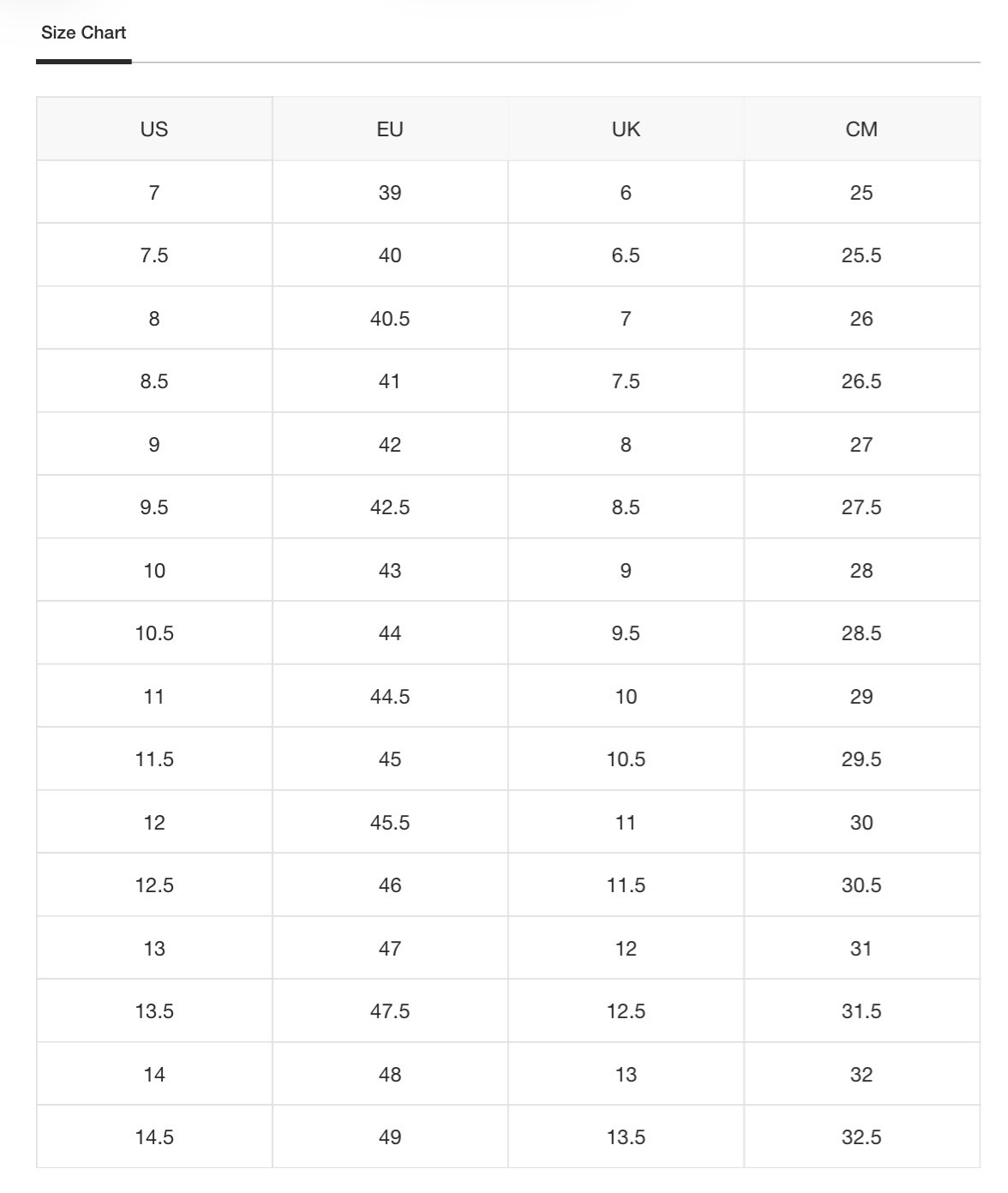Click EU size 48 cell

click(x=390, y=1075)
